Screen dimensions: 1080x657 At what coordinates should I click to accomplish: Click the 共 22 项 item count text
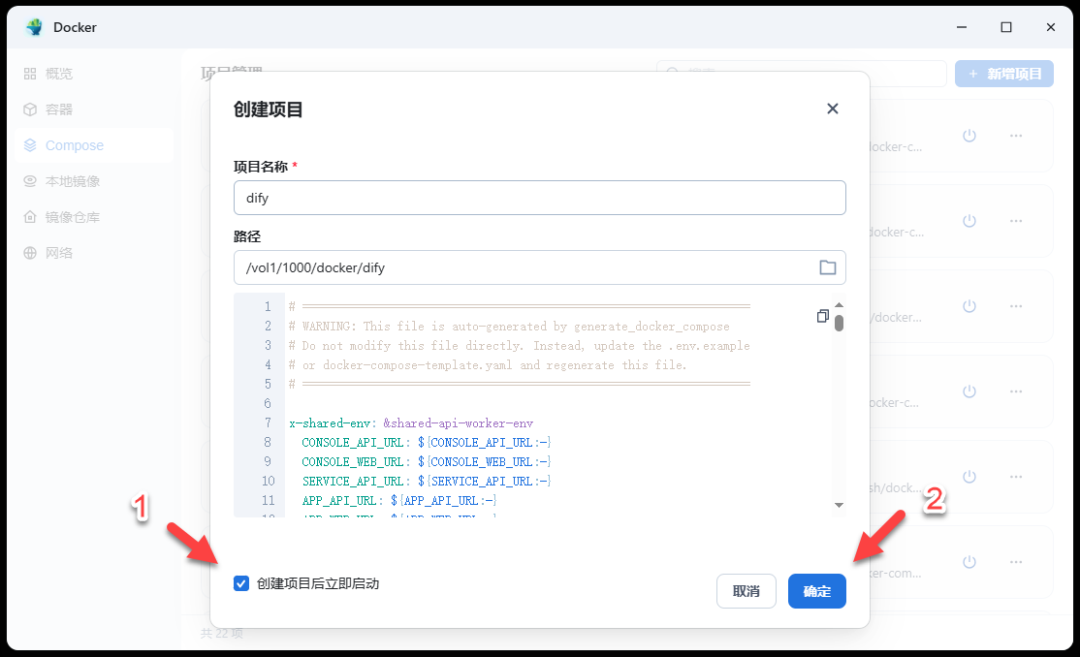[x=221, y=633]
